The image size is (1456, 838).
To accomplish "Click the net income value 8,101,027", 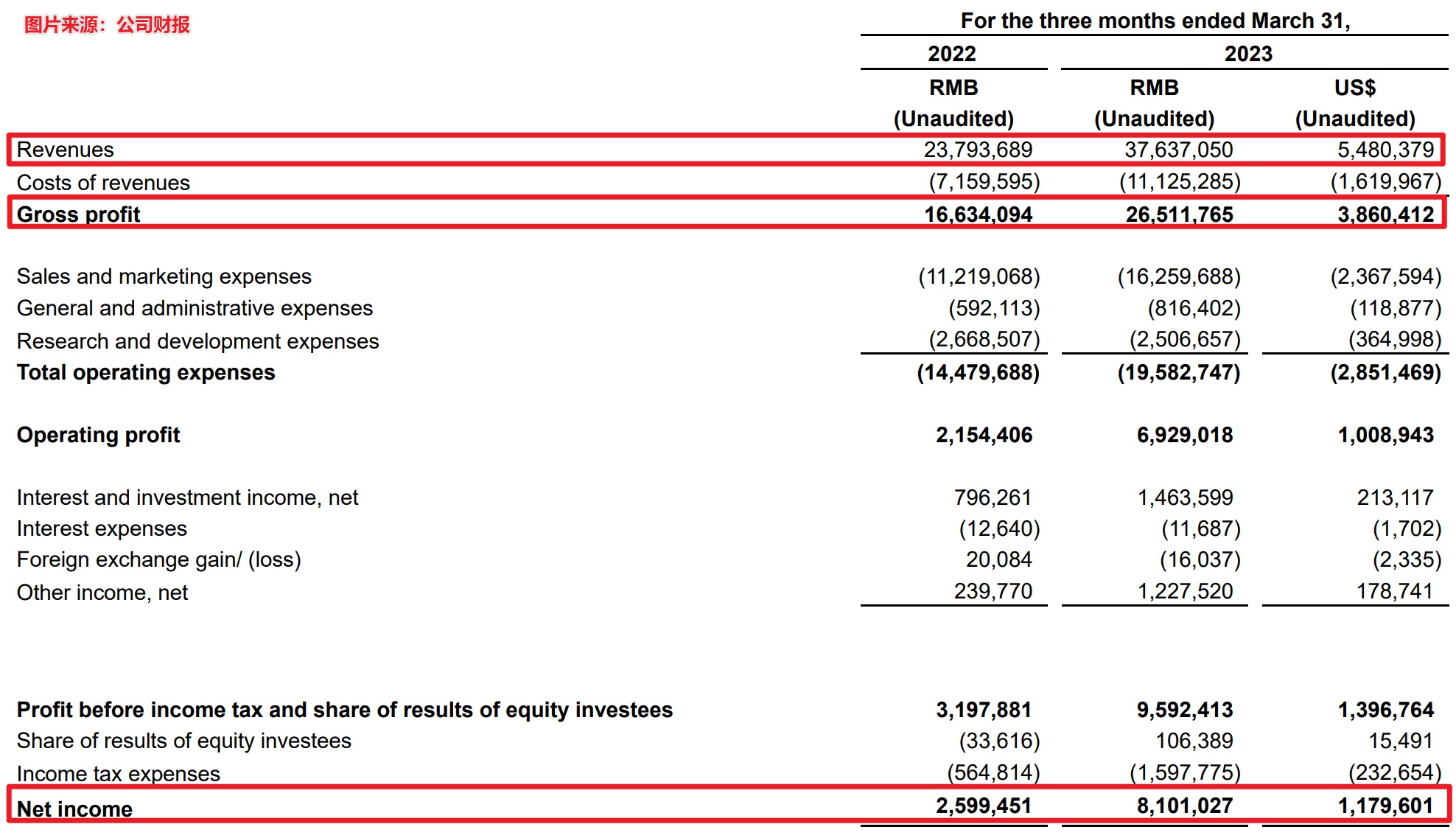I will tap(1184, 806).
